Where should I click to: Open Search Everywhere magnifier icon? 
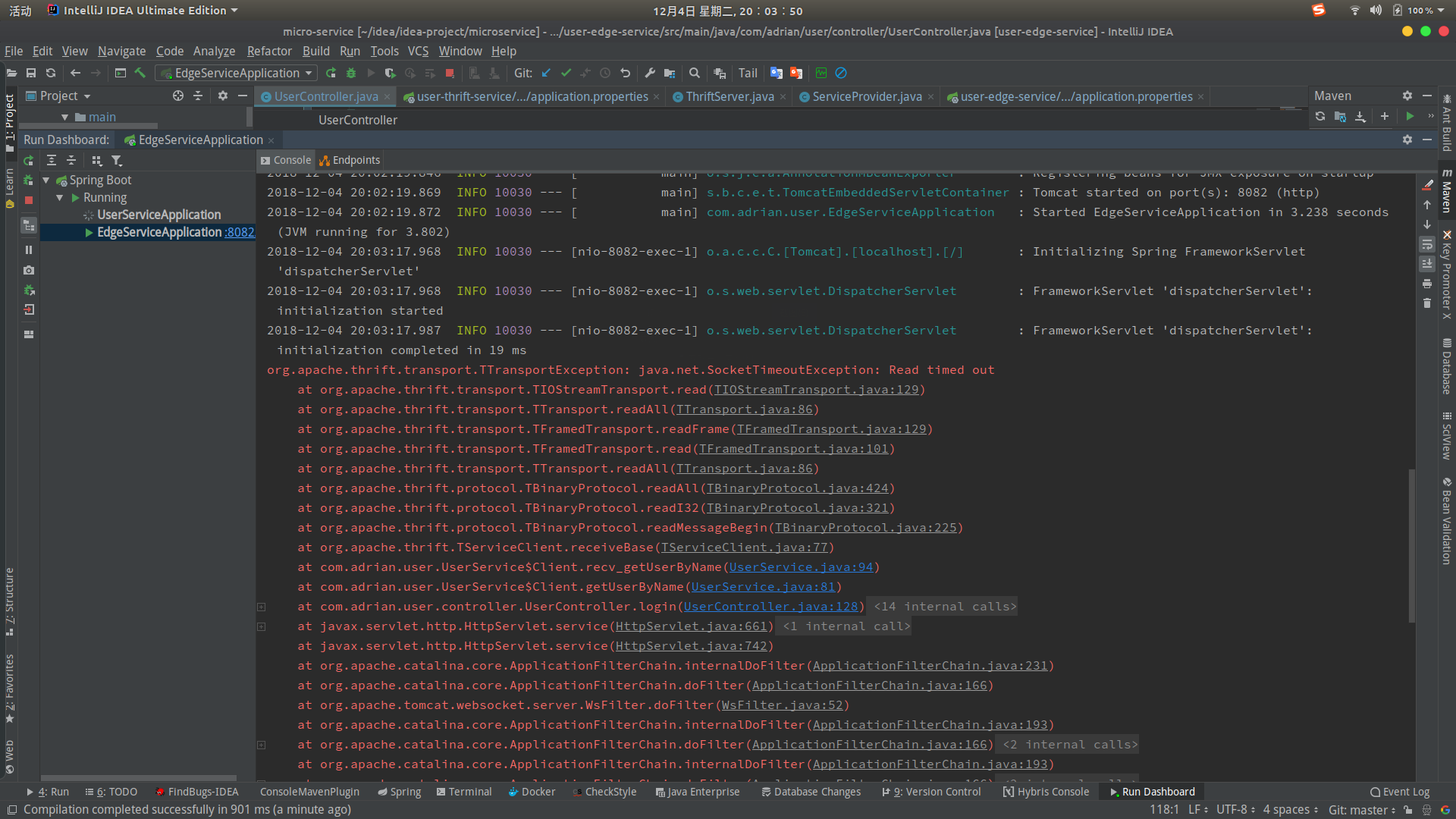(x=695, y=73)
